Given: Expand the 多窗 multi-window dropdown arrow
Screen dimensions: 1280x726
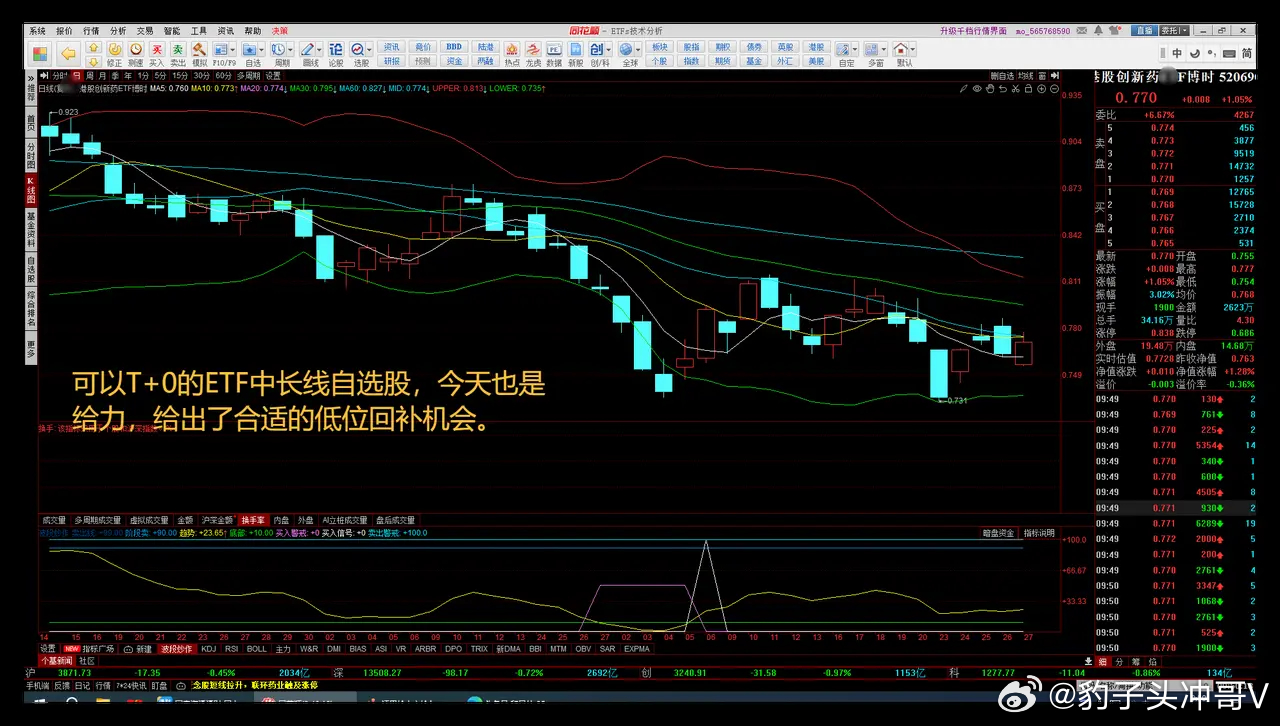Looking at the screenshot, I should 883,49.
